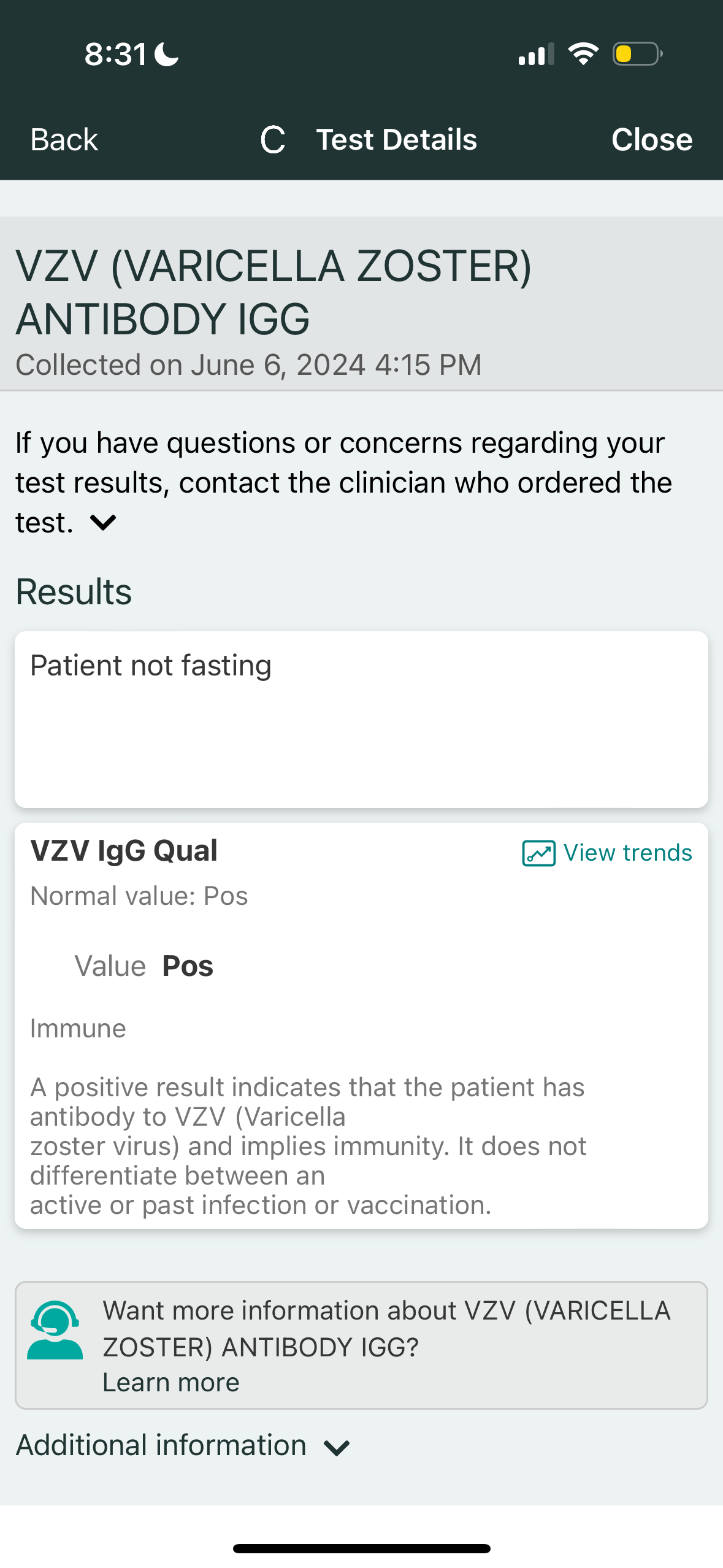Tap the Pos result value
Viewport: 723px width, 1568px height.
[x=188, y=966]
